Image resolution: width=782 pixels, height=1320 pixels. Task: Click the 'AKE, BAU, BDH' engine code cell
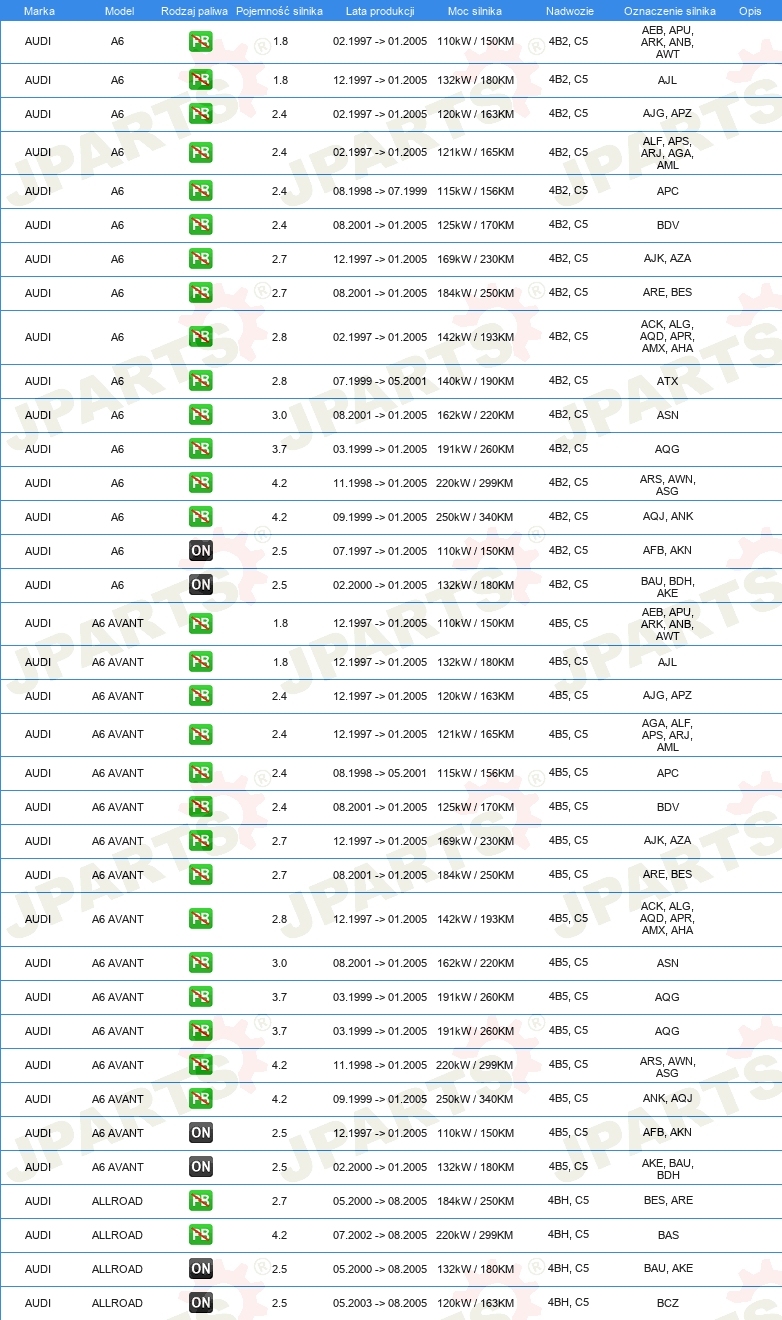668,1169
